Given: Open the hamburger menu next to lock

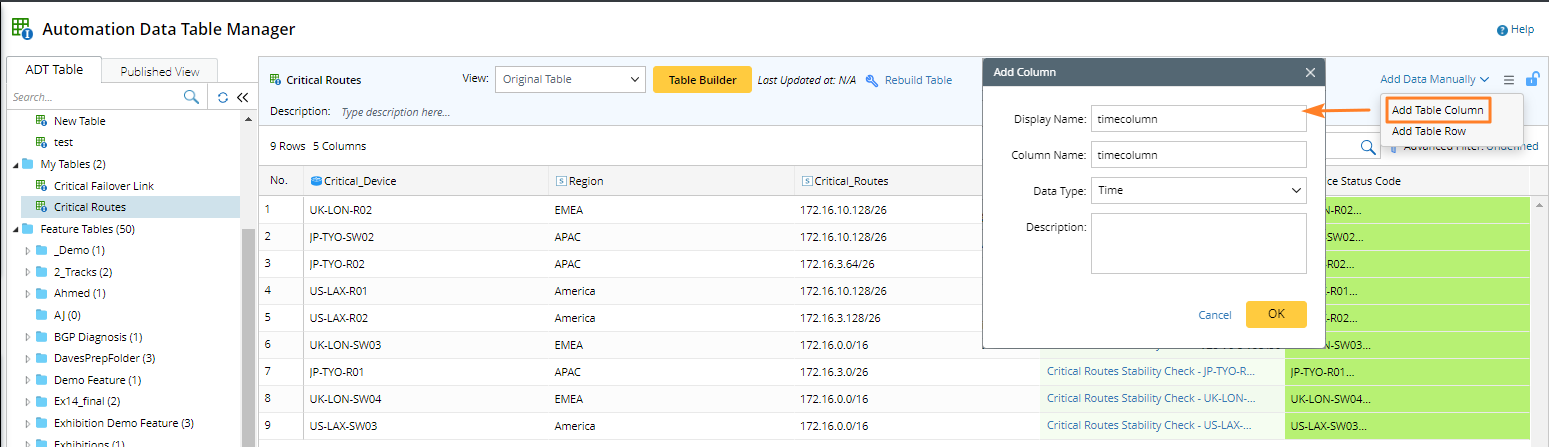Looking at the screenshot, I should [1508, 79].
